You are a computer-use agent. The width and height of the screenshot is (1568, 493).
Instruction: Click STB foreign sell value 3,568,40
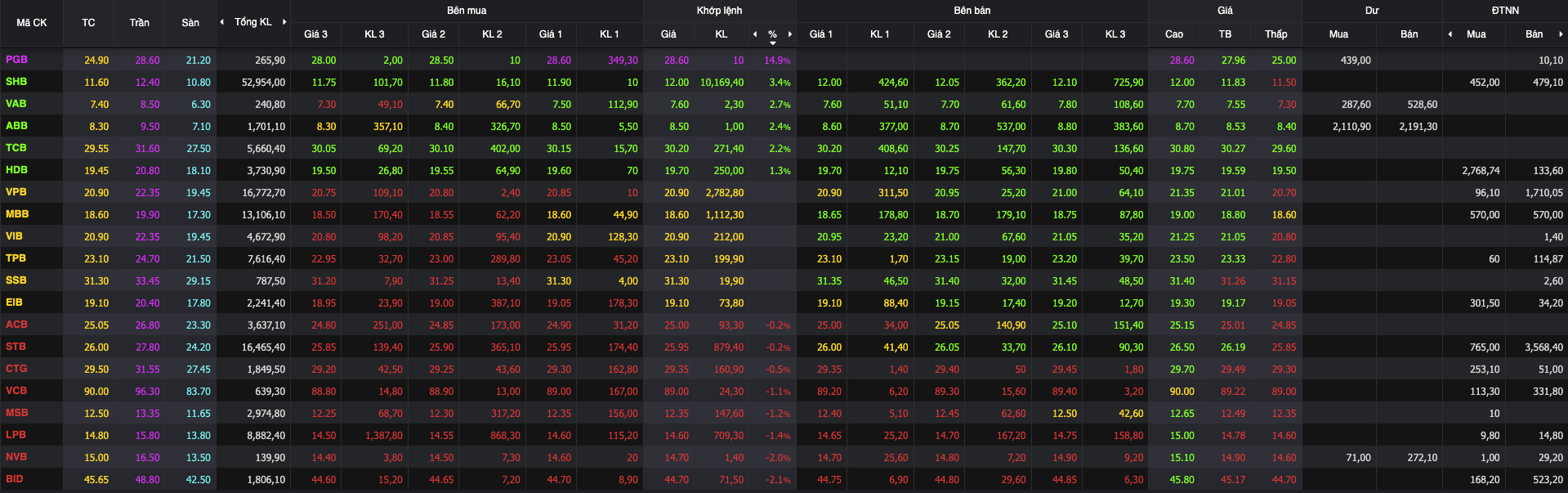pyautogui.click(x=1543, y=347)
